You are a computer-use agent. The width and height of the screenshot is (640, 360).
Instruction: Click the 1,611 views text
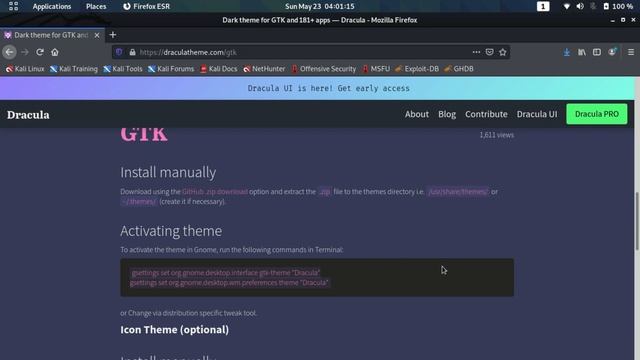click(496, 135)
